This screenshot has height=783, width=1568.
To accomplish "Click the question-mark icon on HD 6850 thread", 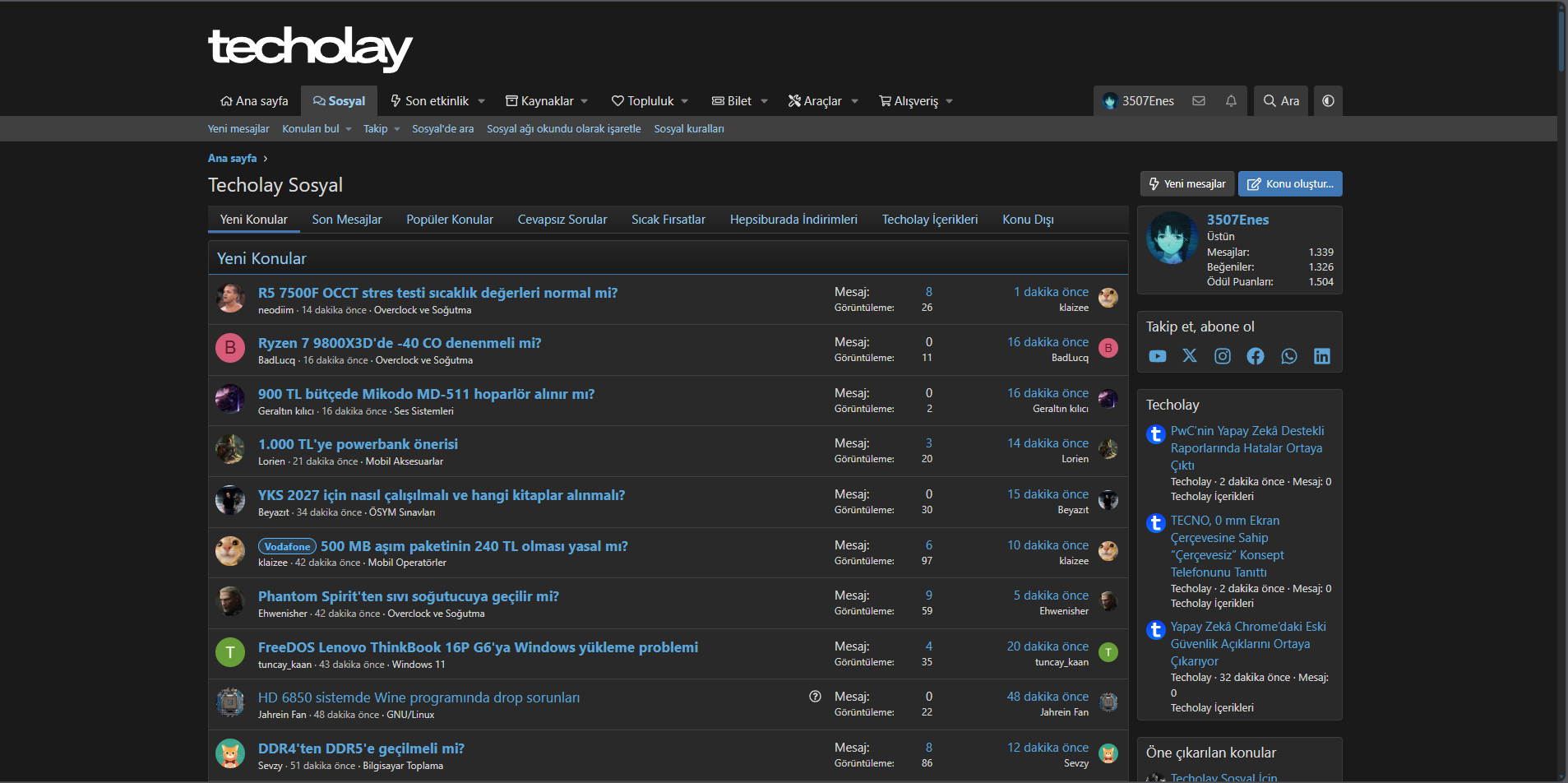I will tap(815, 697).
